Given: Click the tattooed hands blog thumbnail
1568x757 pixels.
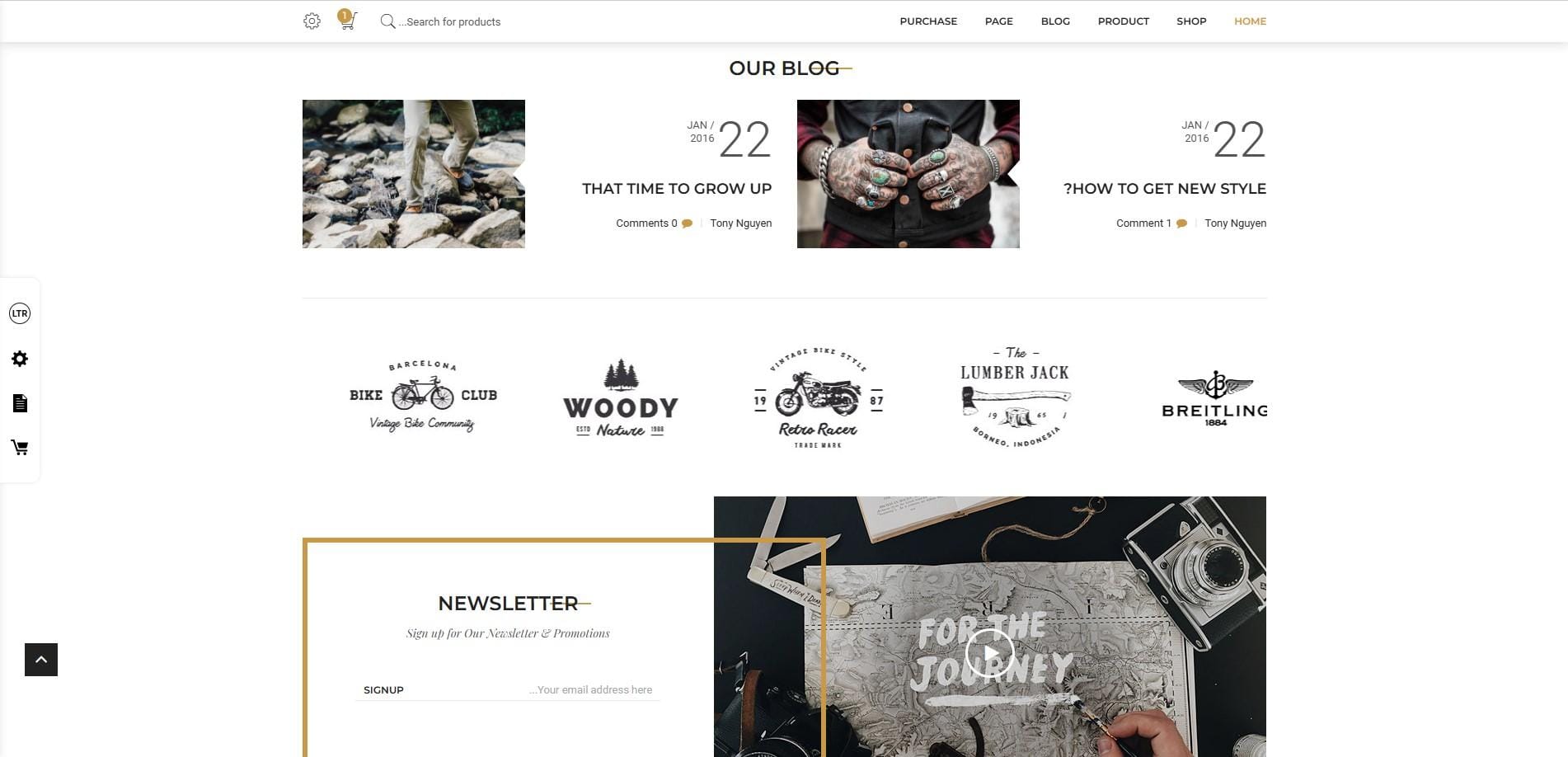Looking at the screenshot, I should coord(908,174).
